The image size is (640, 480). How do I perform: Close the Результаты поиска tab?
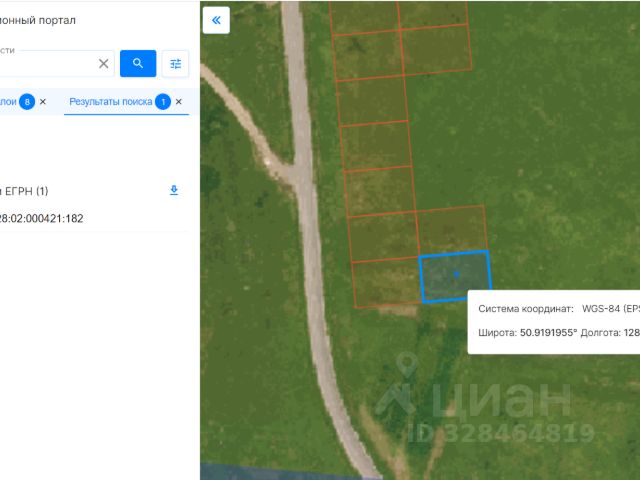coord(179,102)
